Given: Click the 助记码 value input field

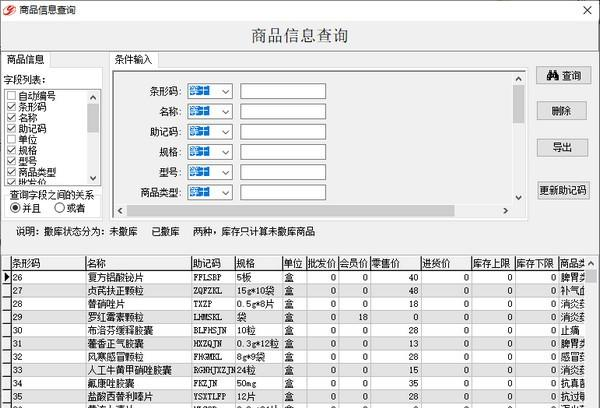Looking at the screenshot, I should pyautogui.click(x=283, y=132).
